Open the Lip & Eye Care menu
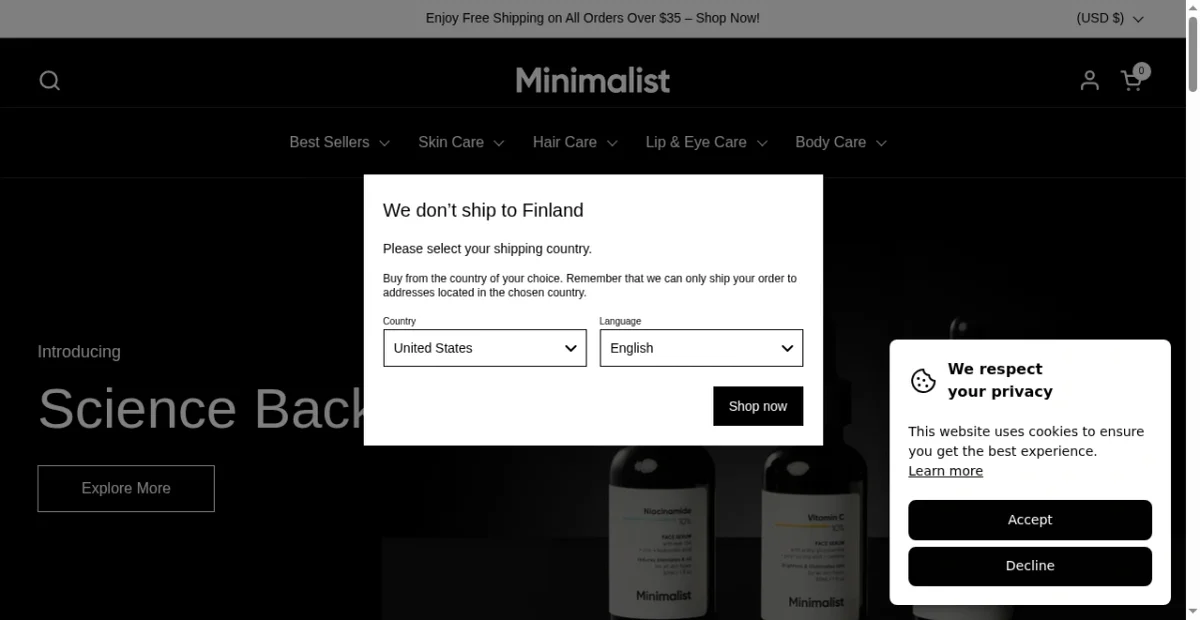The width and height of the screenshot is (1200, 620). tap(706, 142)
